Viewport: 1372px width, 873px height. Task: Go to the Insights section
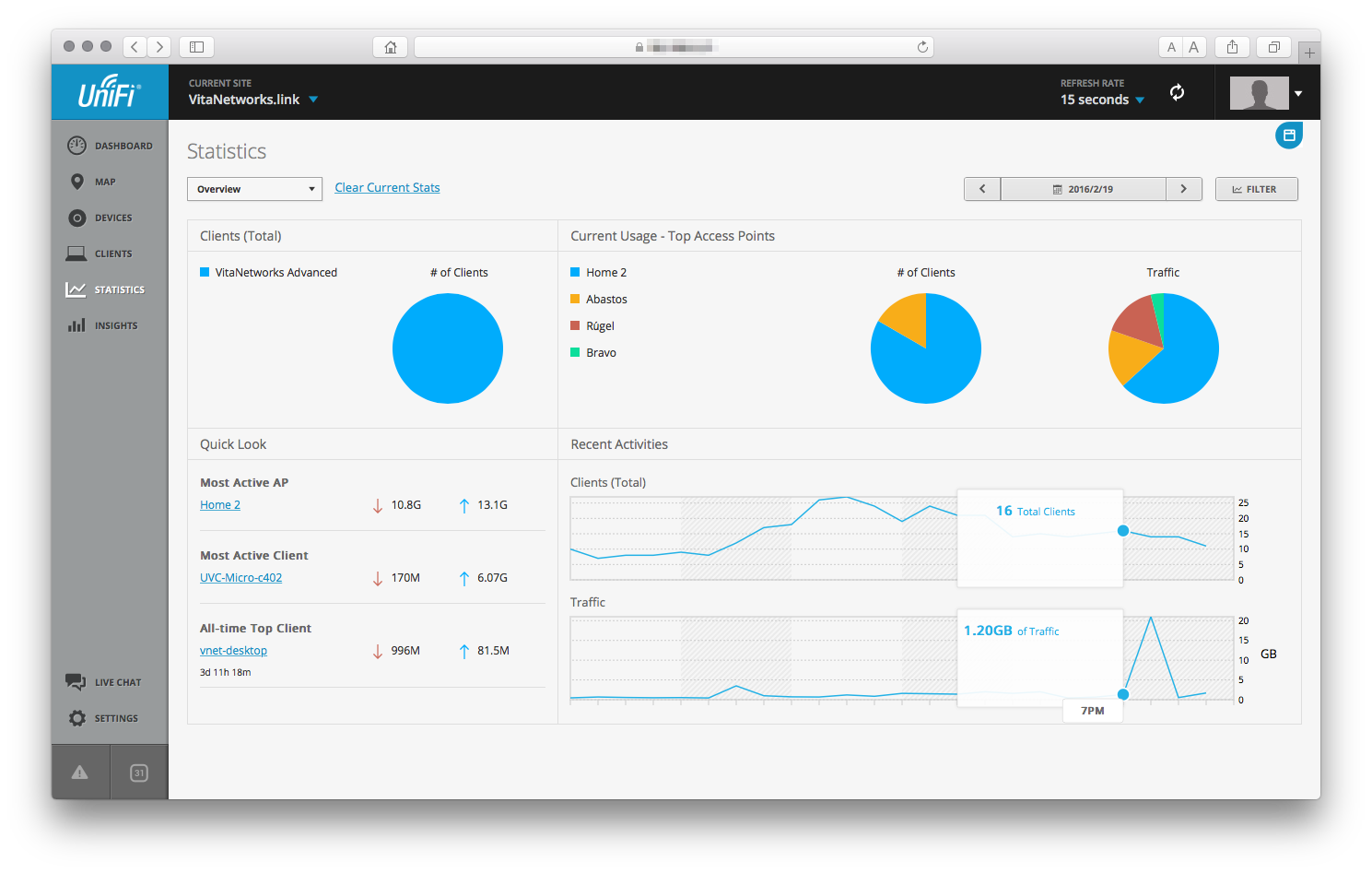pos(102,325)
